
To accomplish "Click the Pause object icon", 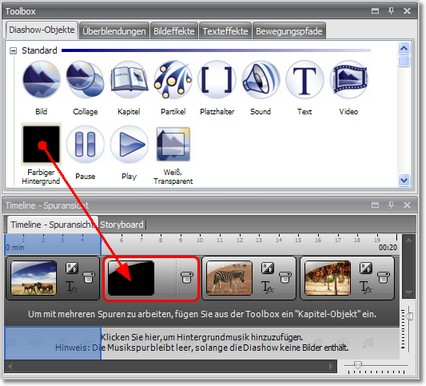I will [x=85, y=144].
